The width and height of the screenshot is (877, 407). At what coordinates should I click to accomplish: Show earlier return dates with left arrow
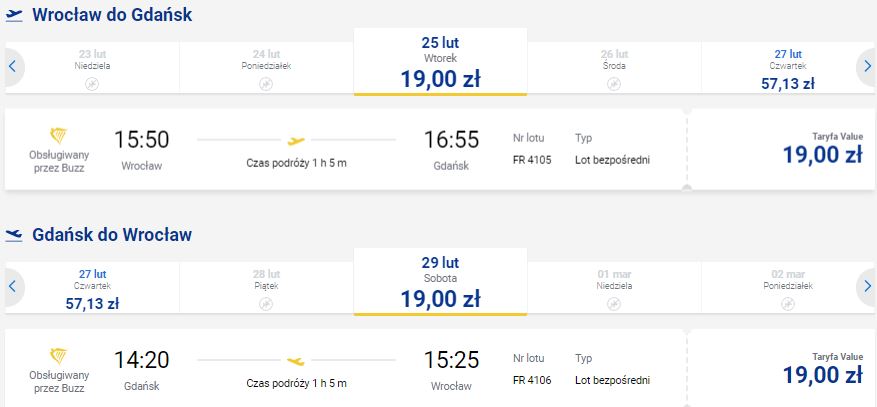point(12,287)
